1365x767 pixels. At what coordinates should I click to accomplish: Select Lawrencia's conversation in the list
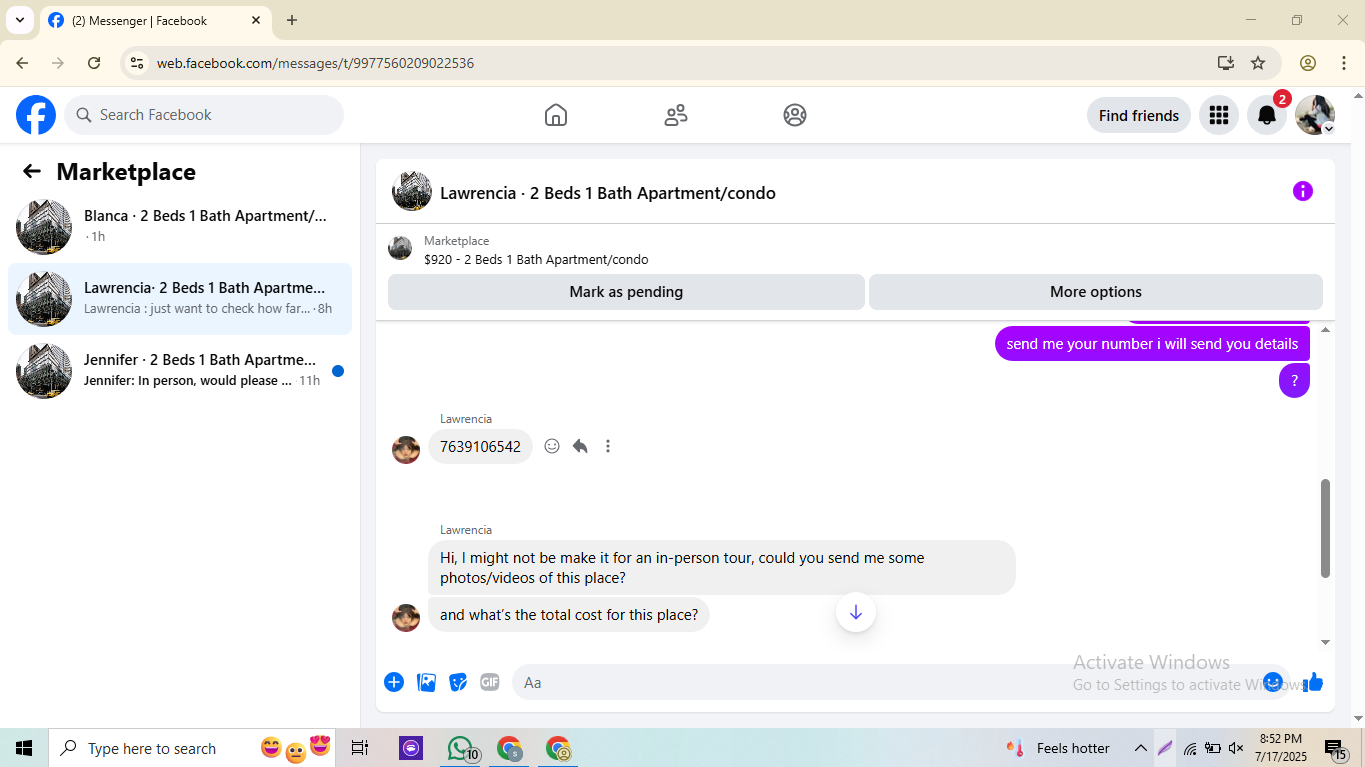[180, 298]
